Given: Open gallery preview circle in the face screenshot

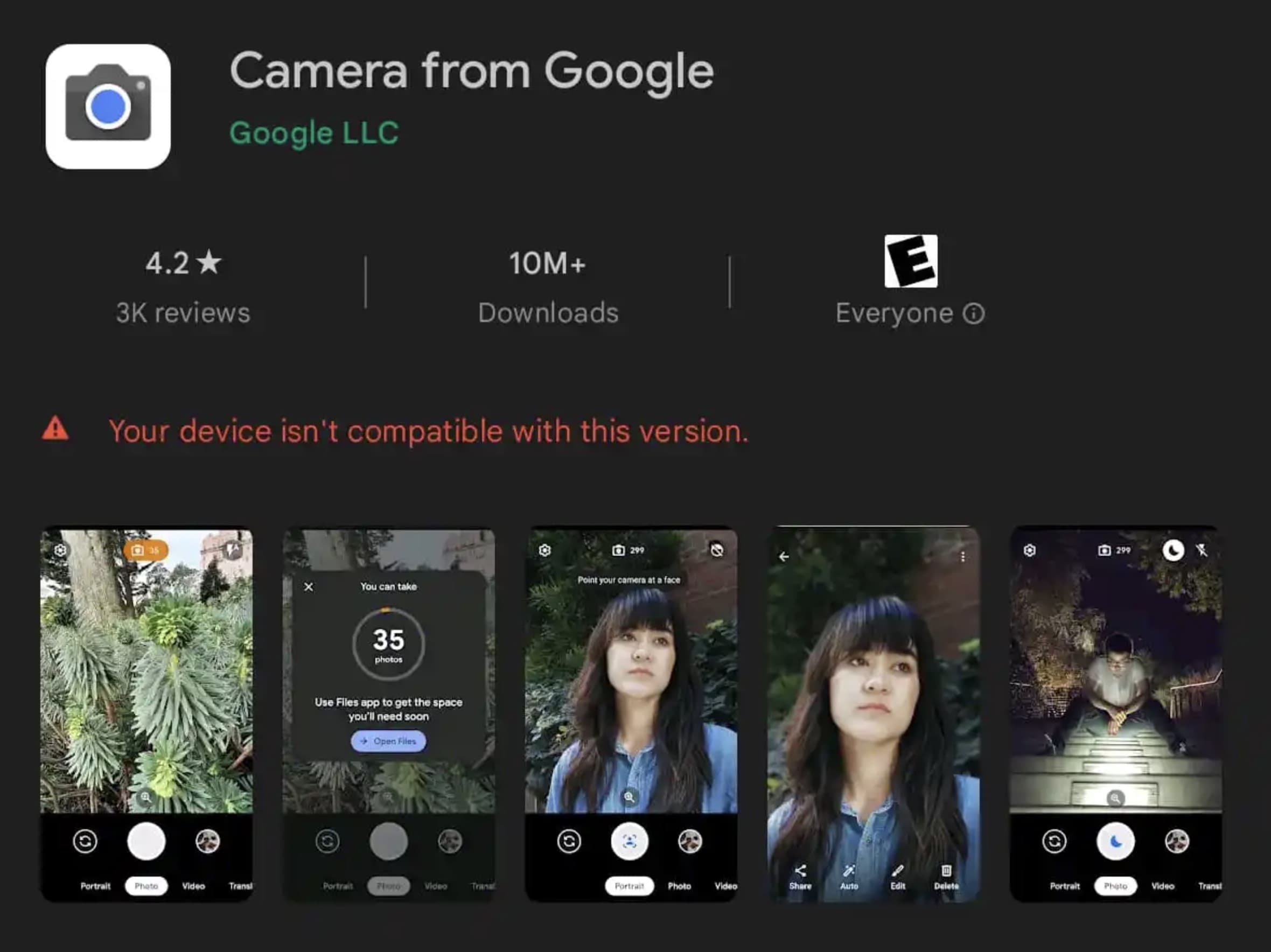Looking at the screenshot, I should (690, 842).
